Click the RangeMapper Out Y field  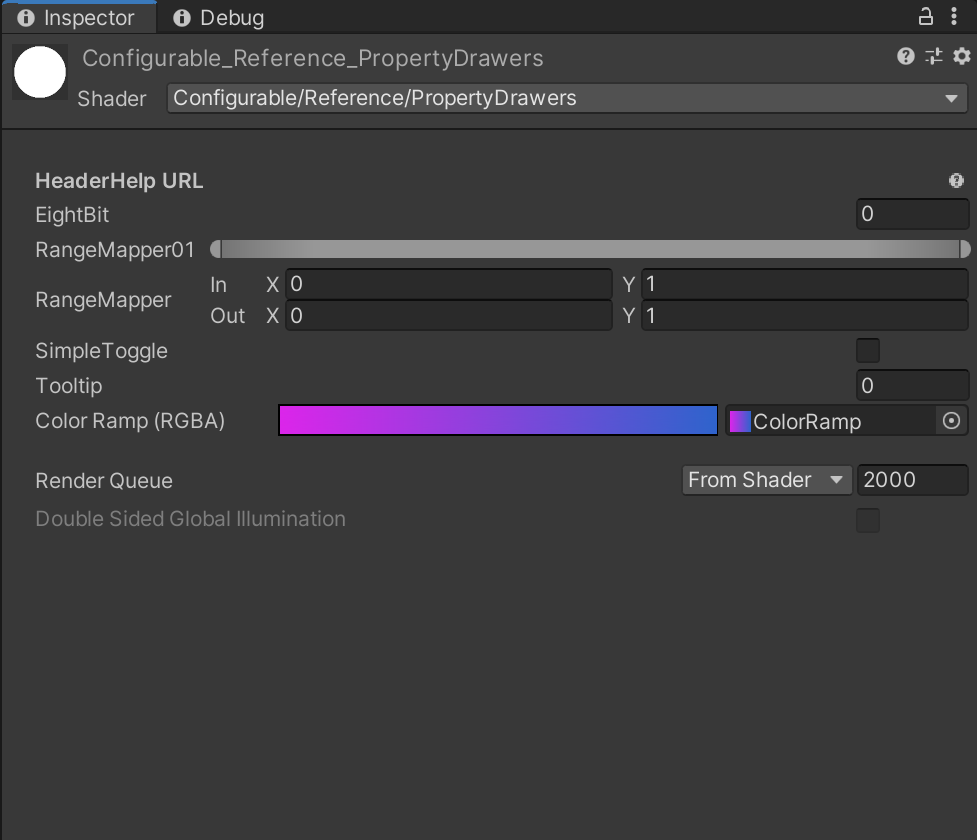pyautogui.click(x=804, y=315)
